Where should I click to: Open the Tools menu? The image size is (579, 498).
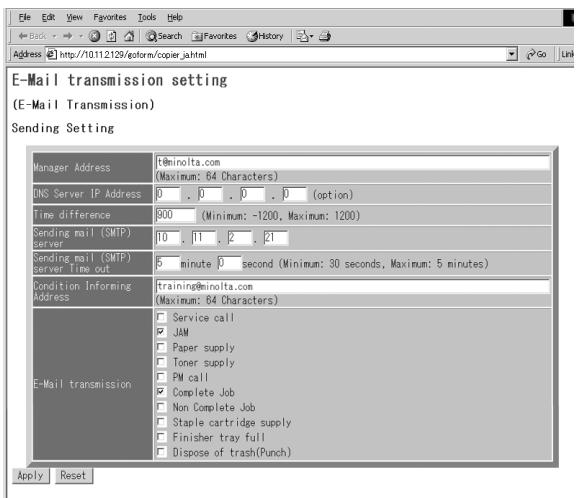[147, 17]
